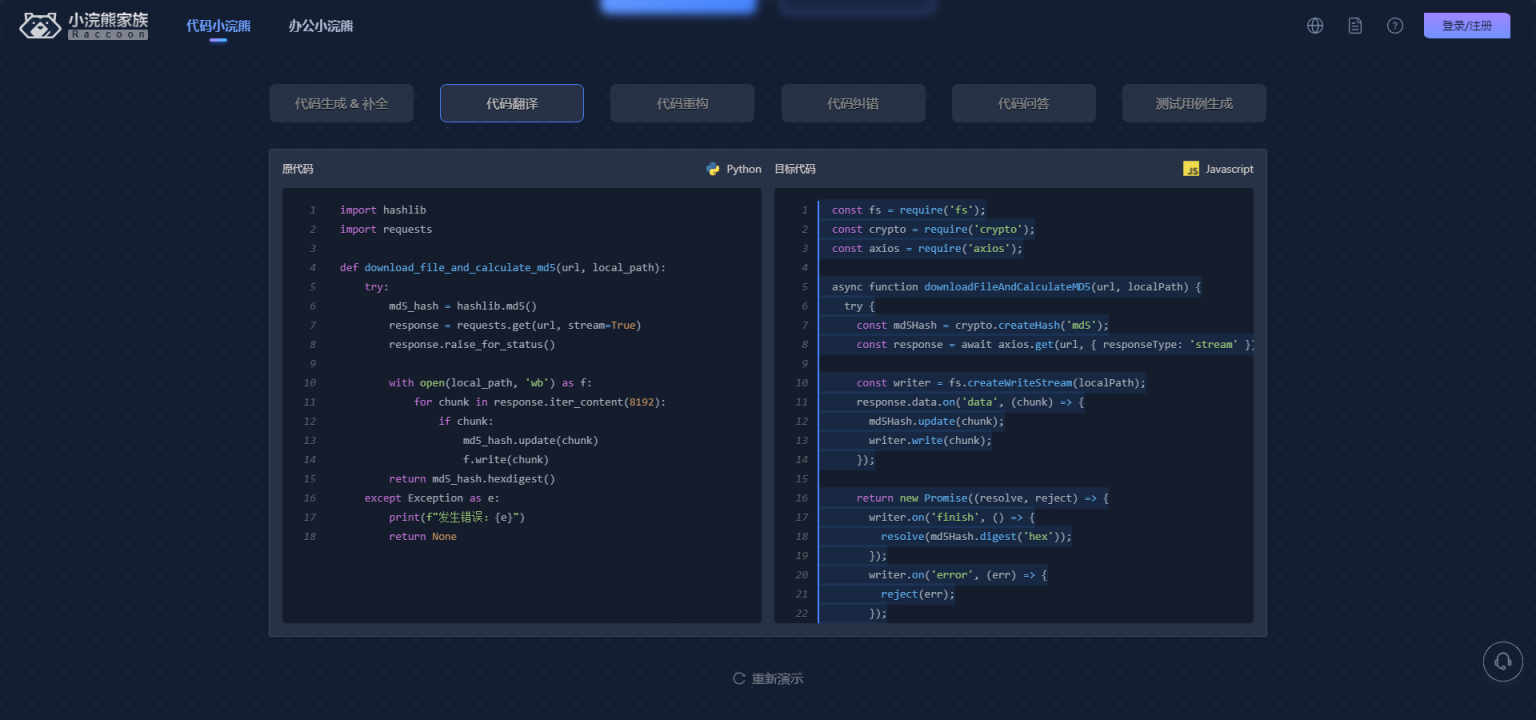Switch to the 代码问答 tab

click(1023, 103)
